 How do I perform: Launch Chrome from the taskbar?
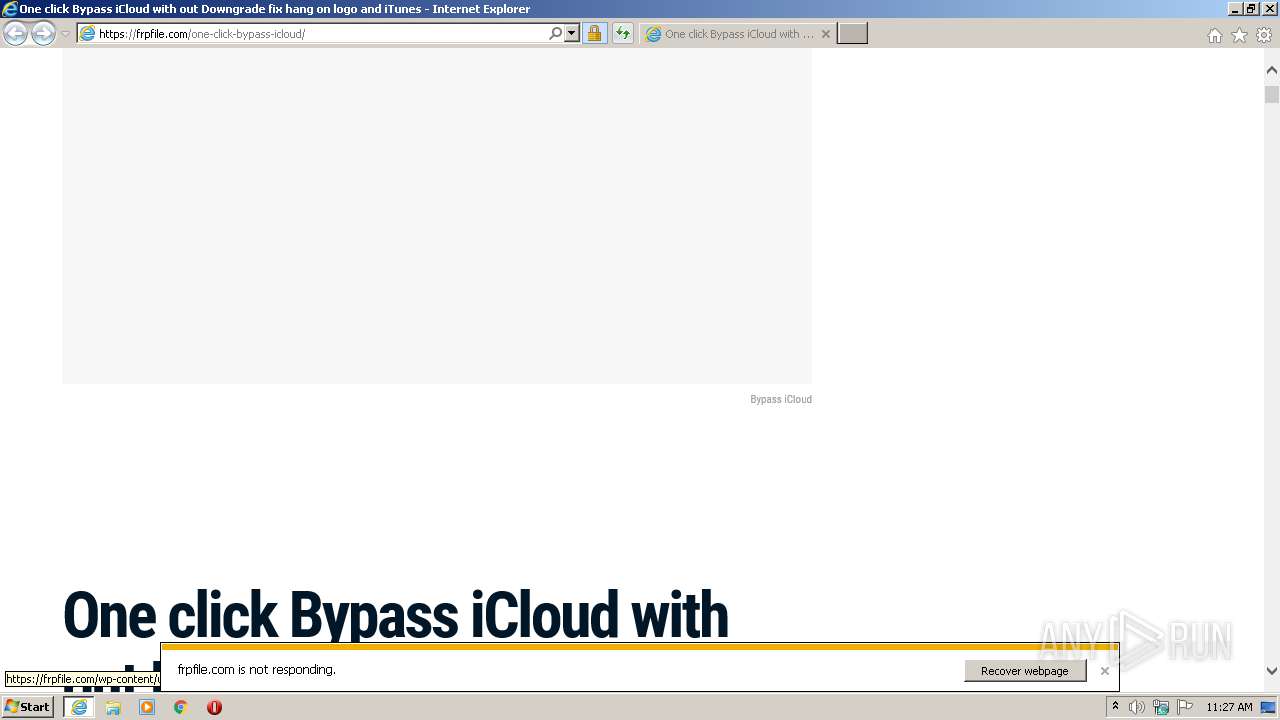(181, 707)
